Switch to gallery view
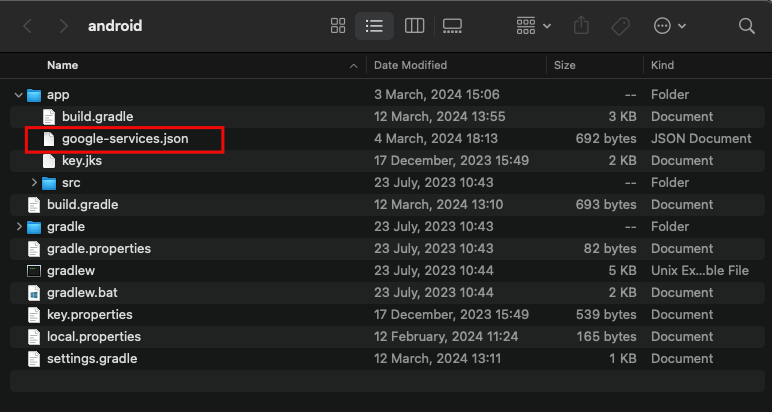 pos(452,26)
